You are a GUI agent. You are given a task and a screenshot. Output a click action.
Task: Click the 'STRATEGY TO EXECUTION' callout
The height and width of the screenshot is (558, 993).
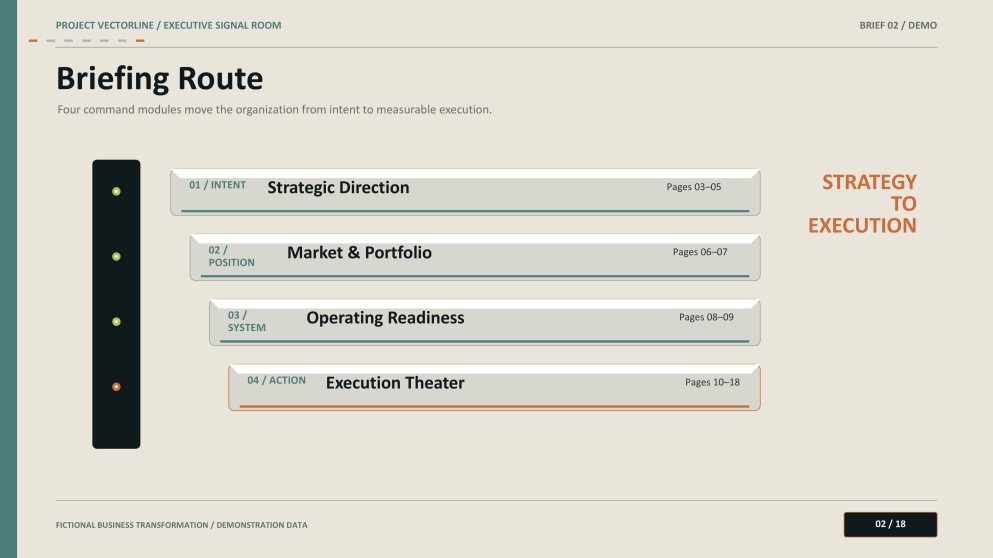(863, 204)
